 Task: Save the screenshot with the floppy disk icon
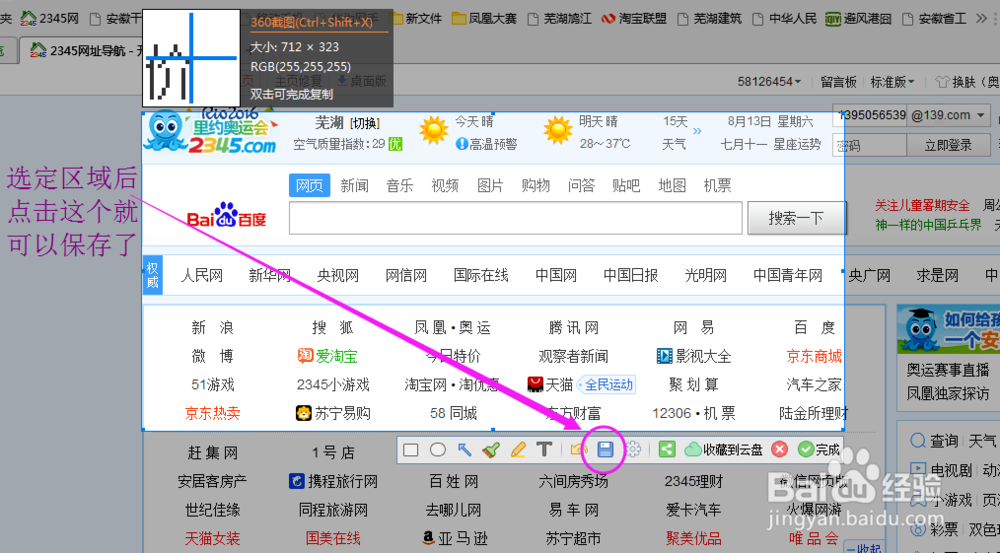[605, 450]
